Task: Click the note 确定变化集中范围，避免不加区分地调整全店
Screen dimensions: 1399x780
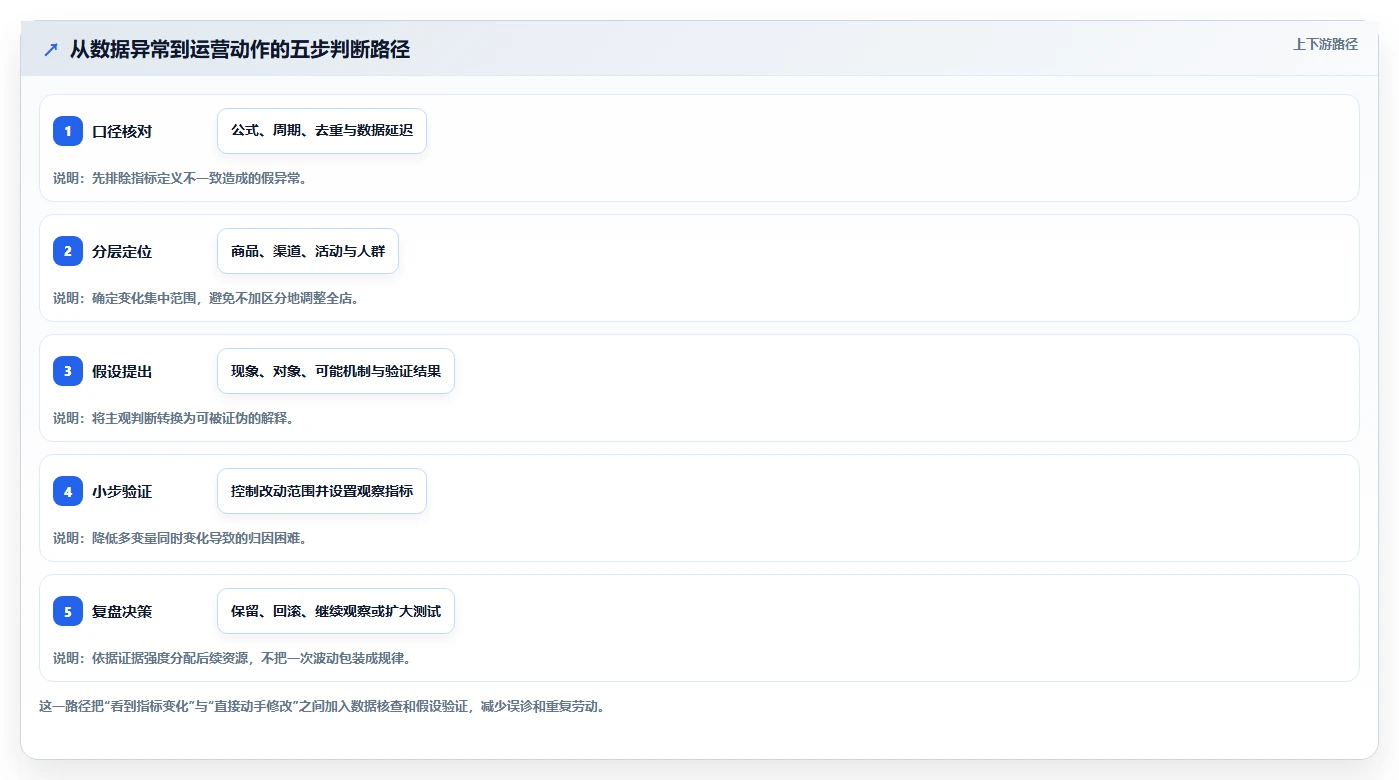Action: click(206, 298)
